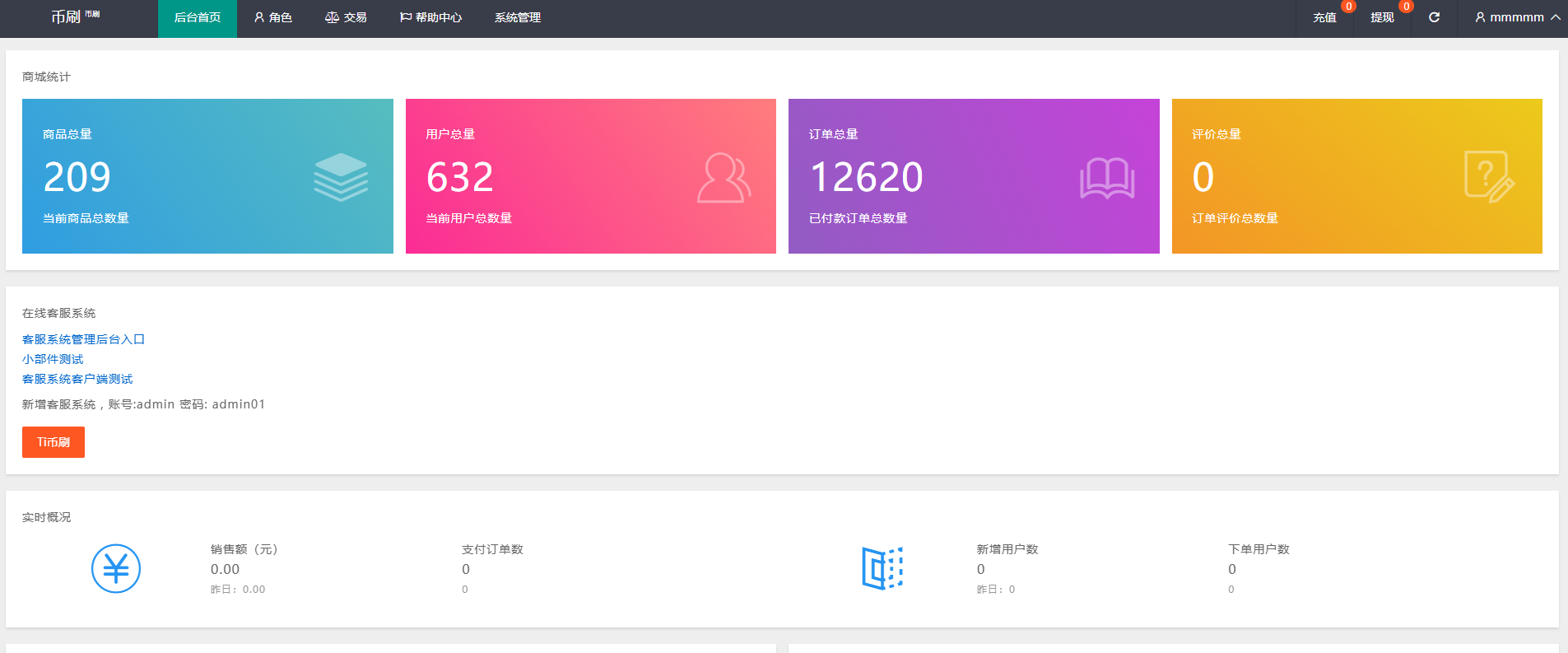Image resolution: width=1568 pixels, height=653 pixels.
Task: Open the 系统管理 menu
Action: pyautogui.click(x=518, y=17)
